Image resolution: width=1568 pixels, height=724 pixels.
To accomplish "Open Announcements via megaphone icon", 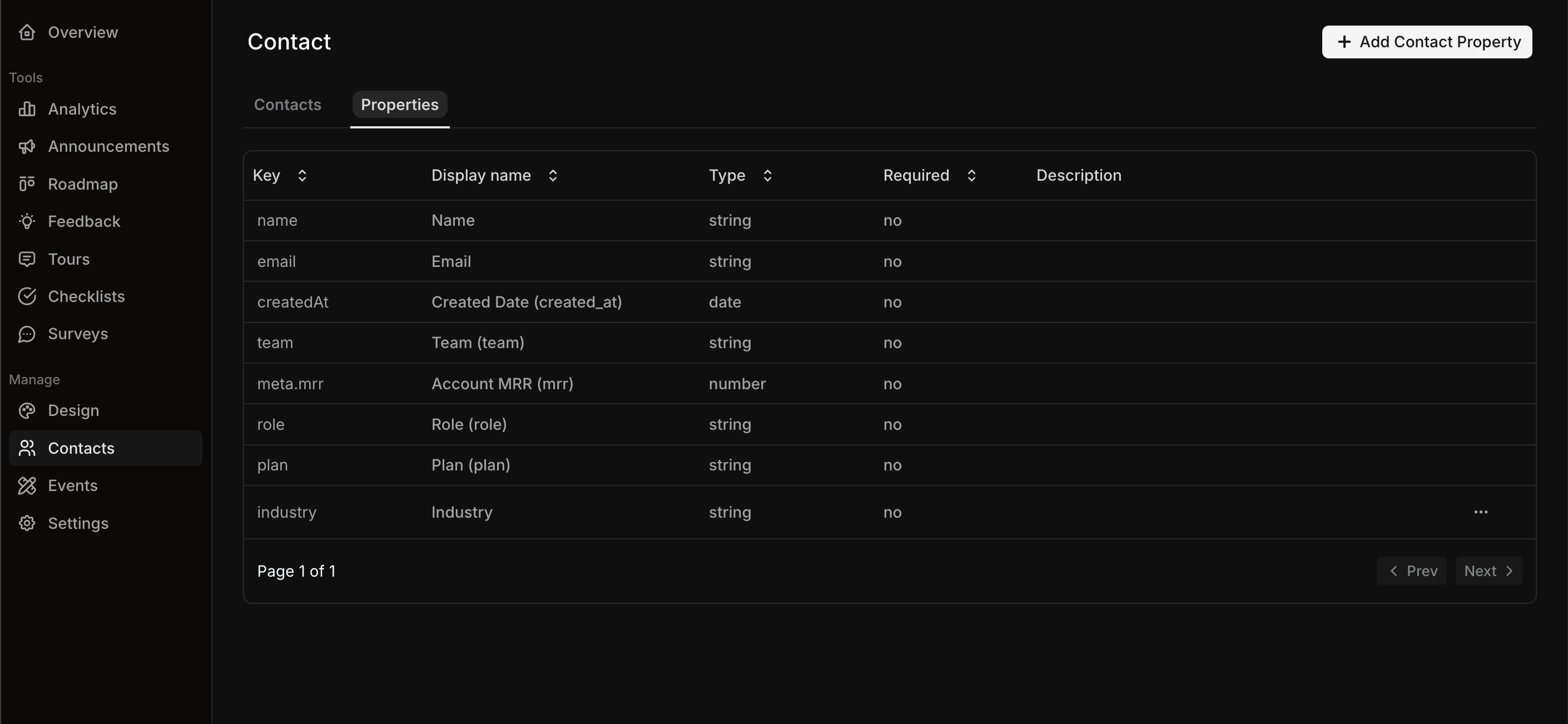I will (x=27, y=147).
